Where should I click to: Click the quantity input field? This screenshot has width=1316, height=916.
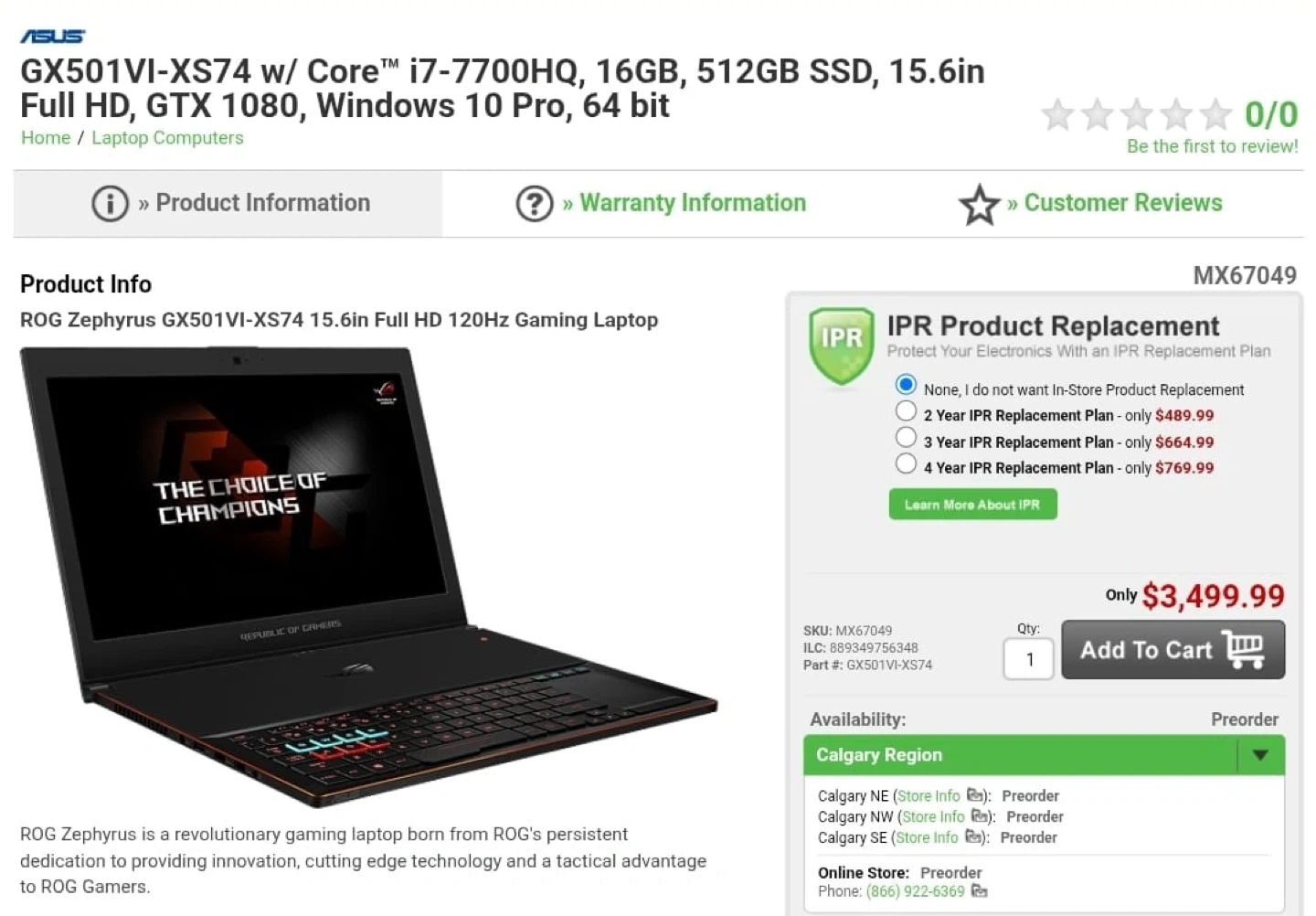coord(1029,659)
